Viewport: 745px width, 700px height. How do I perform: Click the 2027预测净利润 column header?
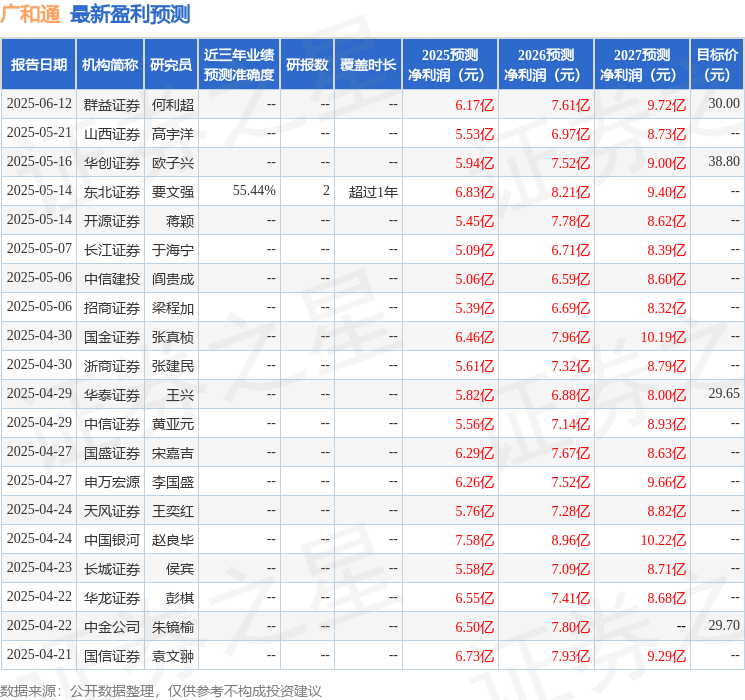point(641,65)
